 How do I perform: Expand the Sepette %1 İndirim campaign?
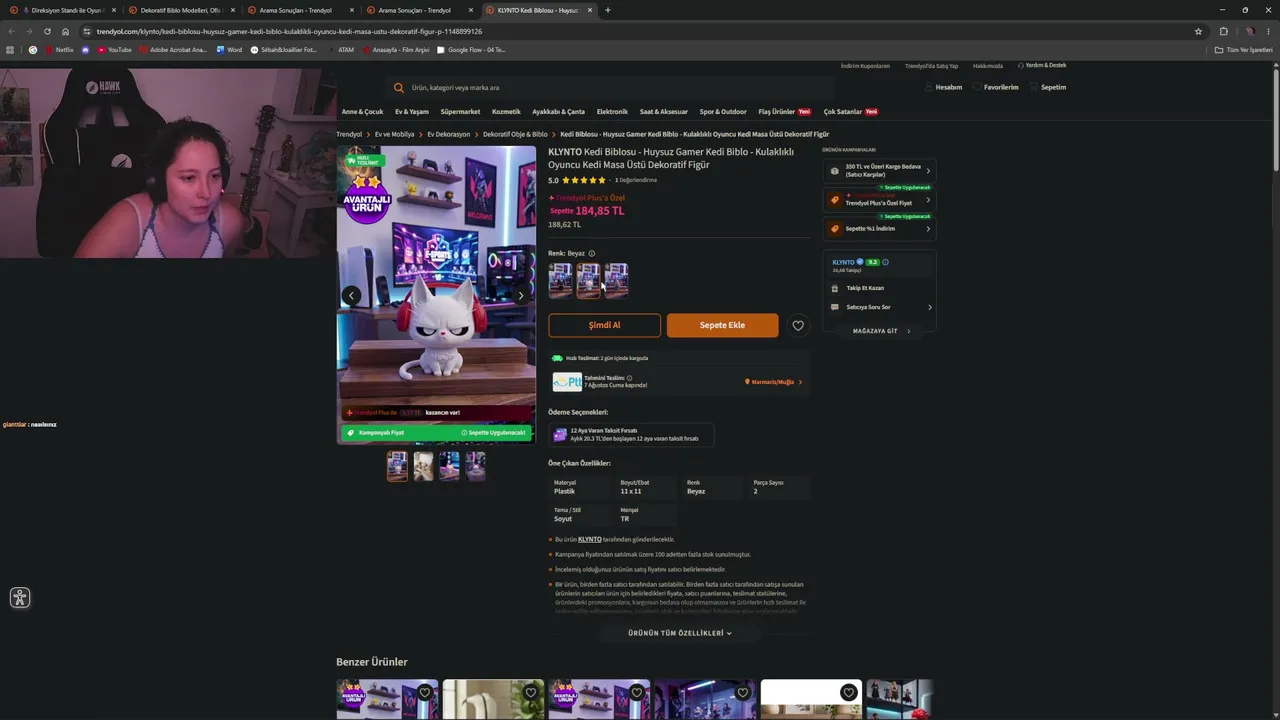[x=879, y=229]
